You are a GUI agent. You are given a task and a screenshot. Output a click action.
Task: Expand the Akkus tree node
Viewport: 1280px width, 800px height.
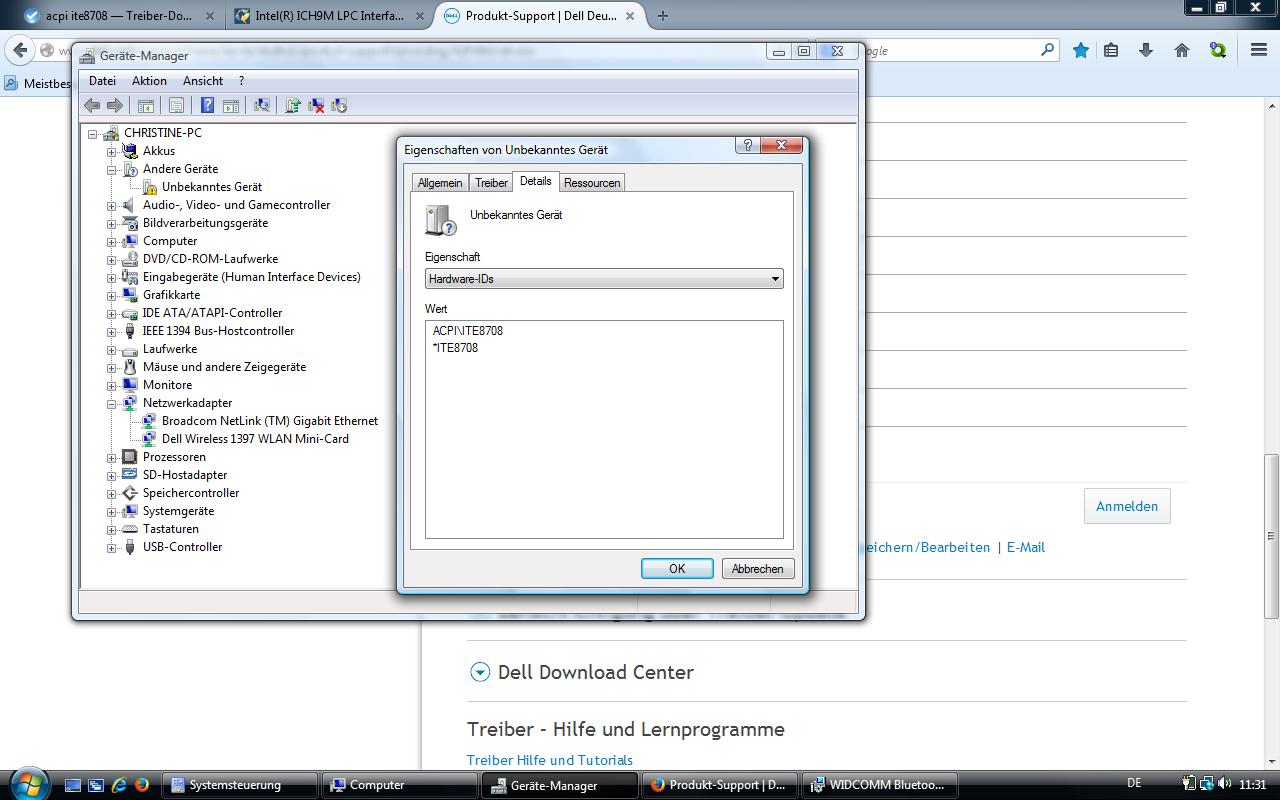[x=112, y=151]
